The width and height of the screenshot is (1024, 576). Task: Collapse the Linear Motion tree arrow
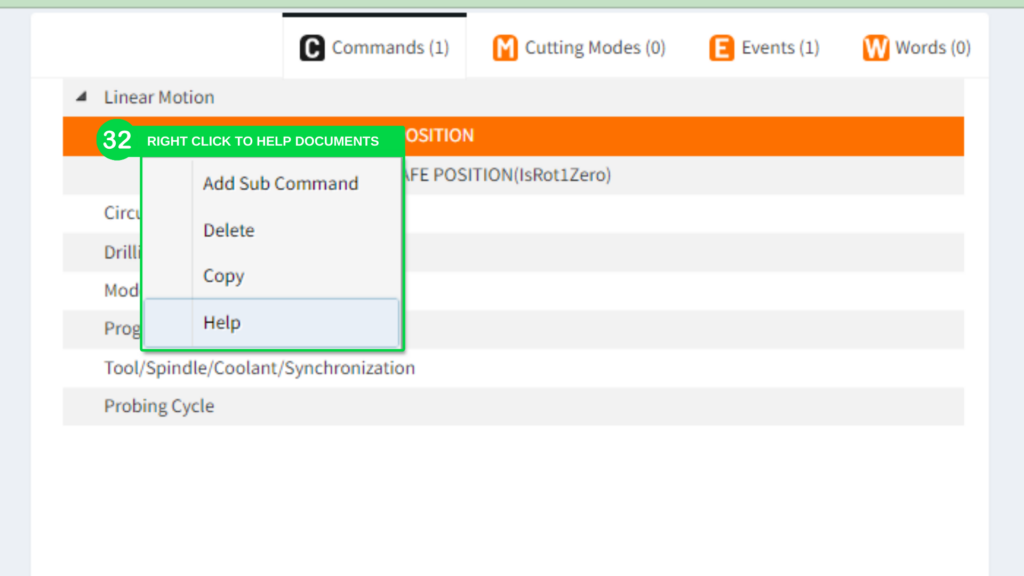[x=81, y=97]
